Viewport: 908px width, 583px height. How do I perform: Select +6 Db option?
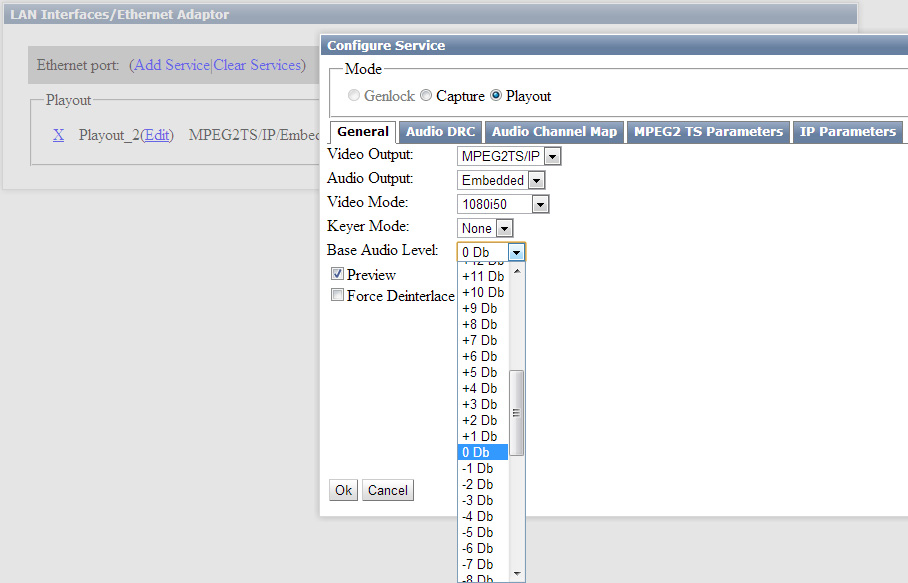point(483,357)
